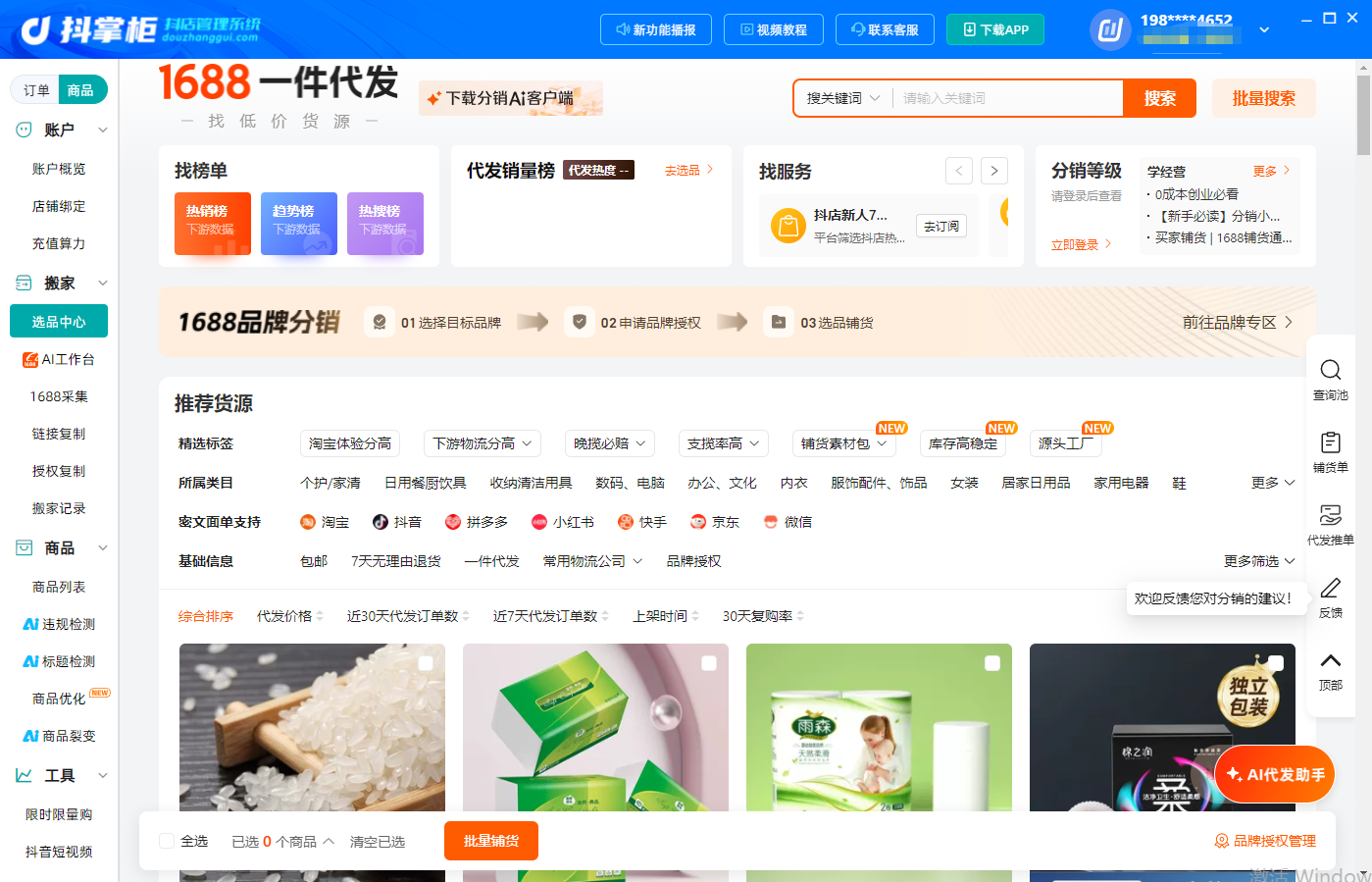The width and height of the screenshot is (1372, 882).
Task: Open the 代发推单 order push icon
Action: (1331, 515)
